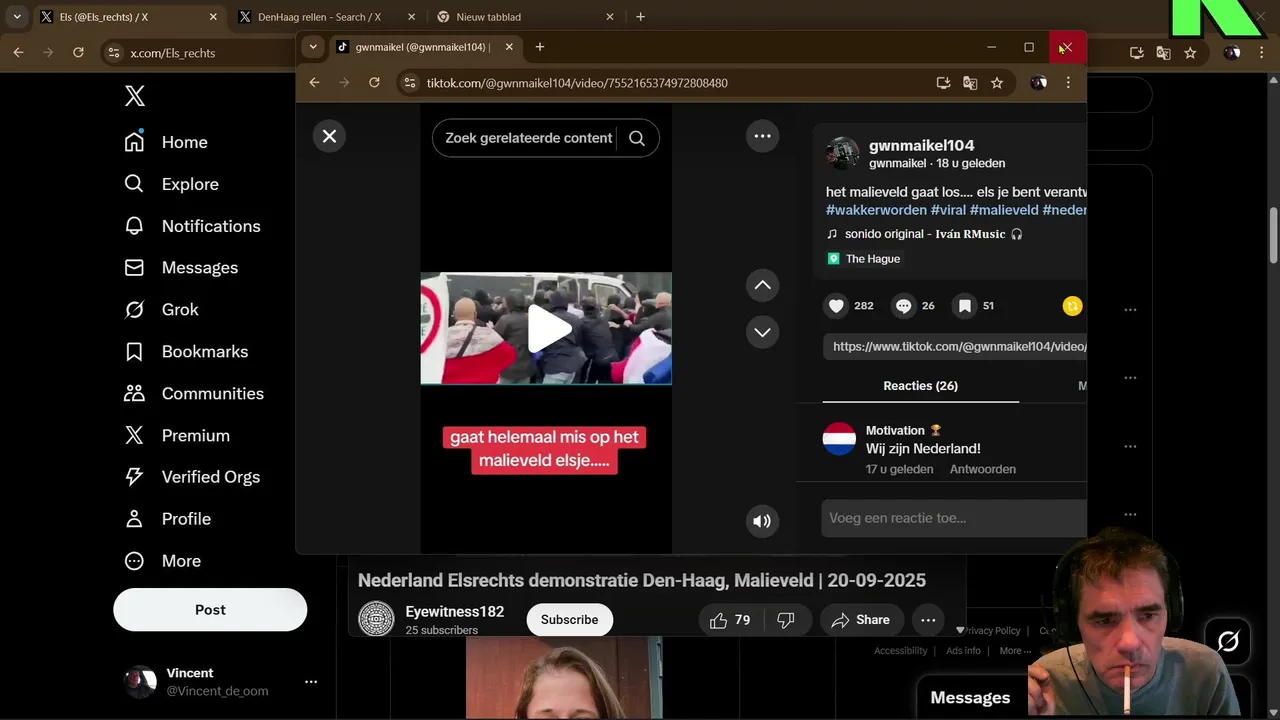The image size is (1280, 720).
Task: Like the YouTube video with 79 likes
Action: [x=730, y=620]
